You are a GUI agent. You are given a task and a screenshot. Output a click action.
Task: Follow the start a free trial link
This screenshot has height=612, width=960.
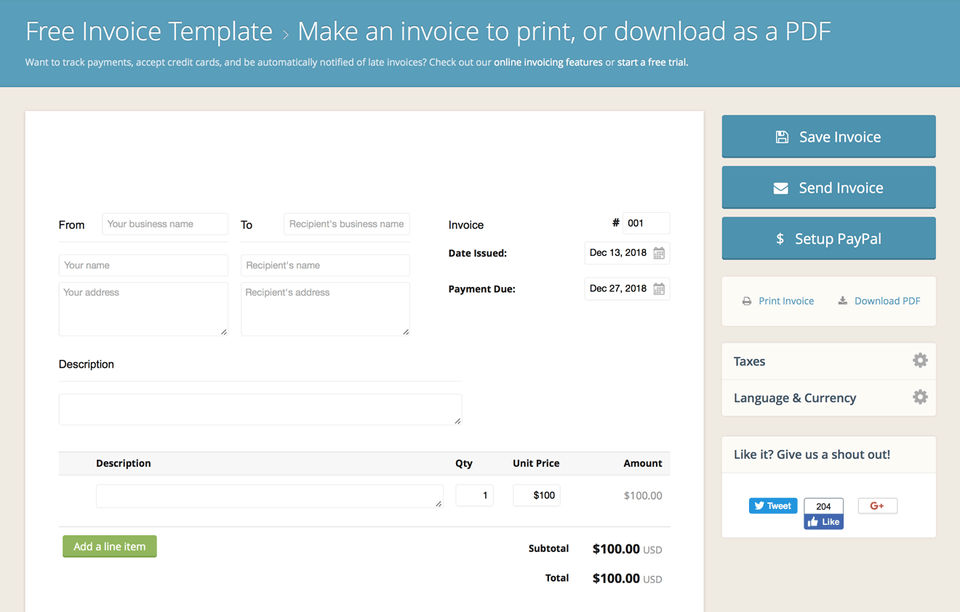tap(653, 62)
